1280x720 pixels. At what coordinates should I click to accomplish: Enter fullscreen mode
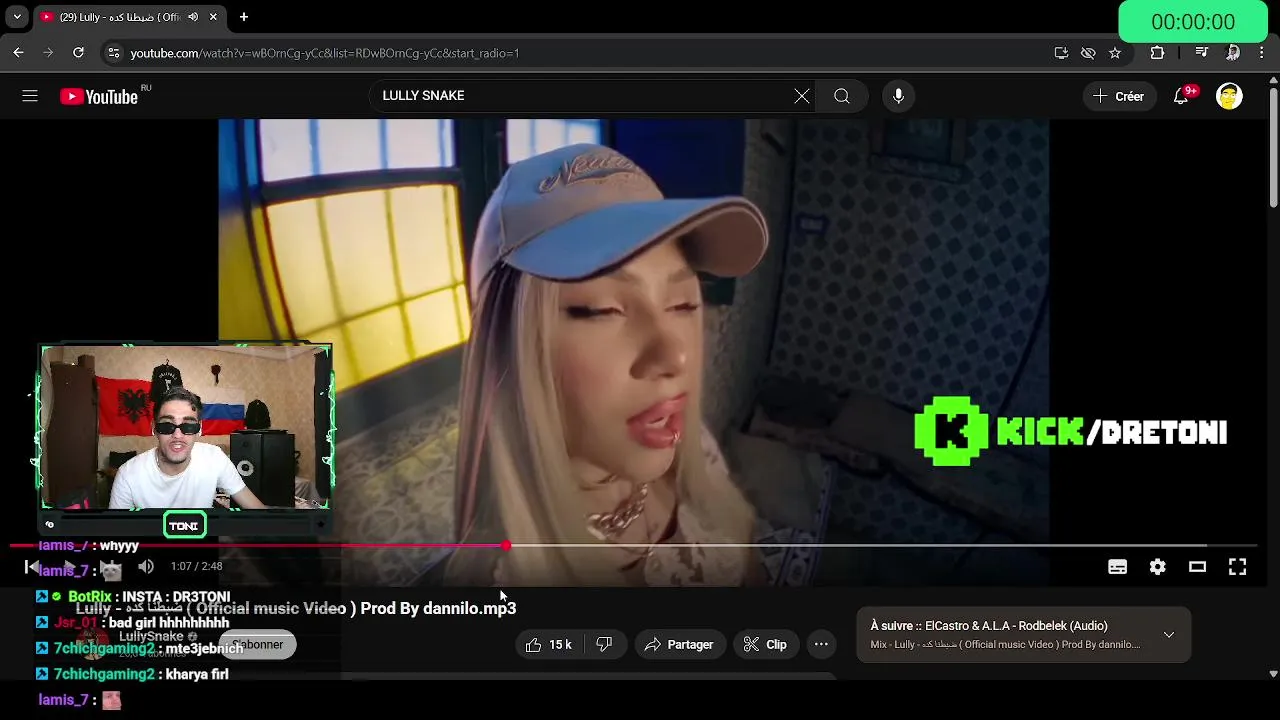1237,567
